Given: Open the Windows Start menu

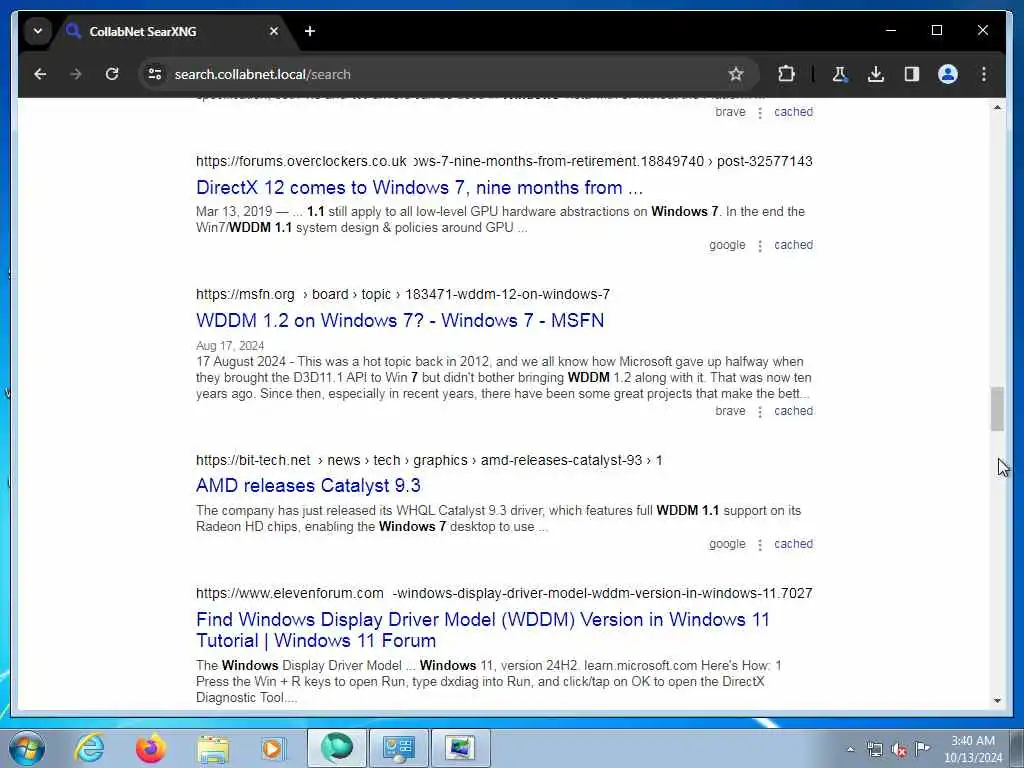Looking at the screenshot, I should [27, 748].
